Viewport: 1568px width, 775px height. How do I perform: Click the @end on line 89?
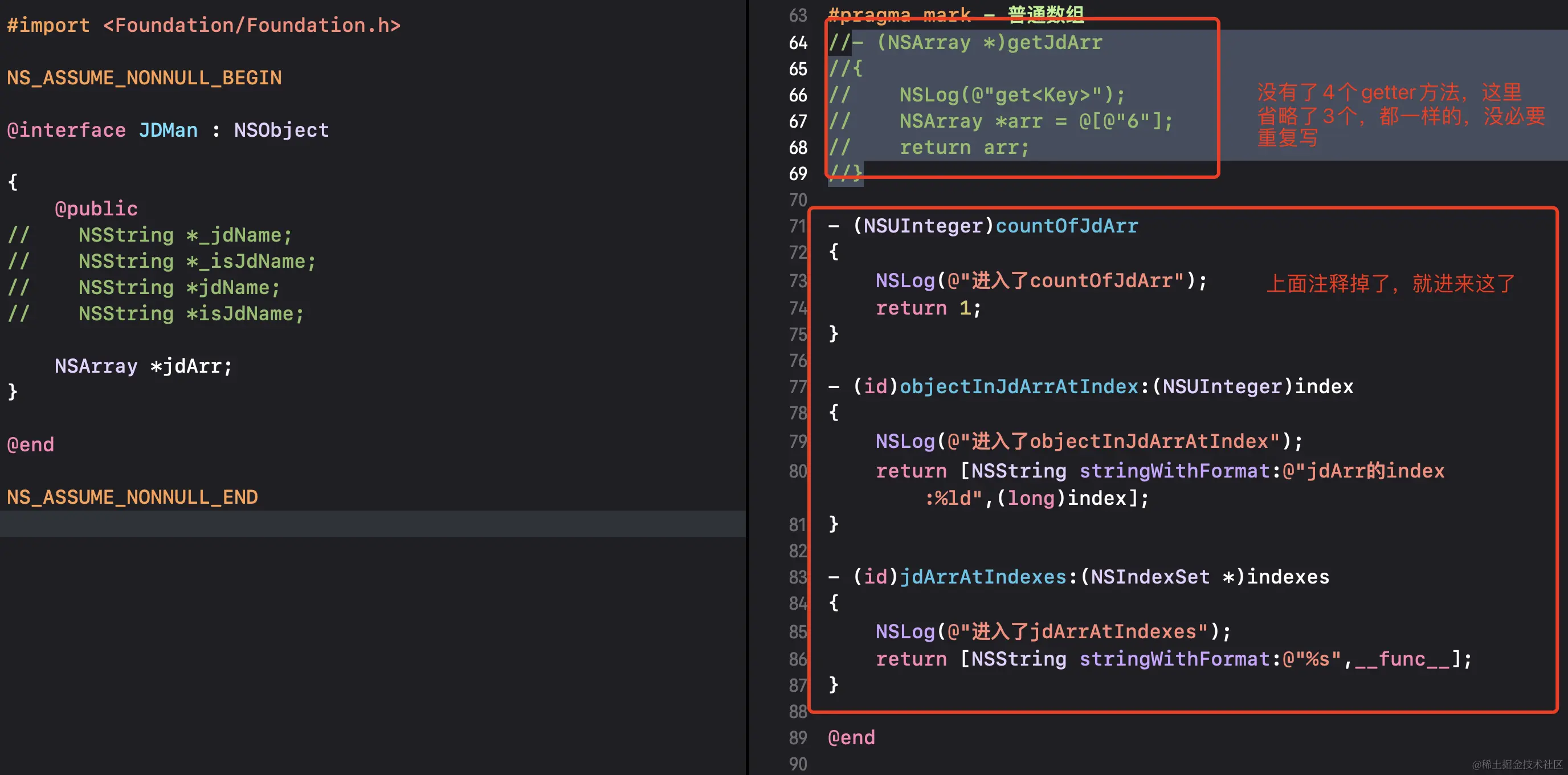(x=851, y=738)
